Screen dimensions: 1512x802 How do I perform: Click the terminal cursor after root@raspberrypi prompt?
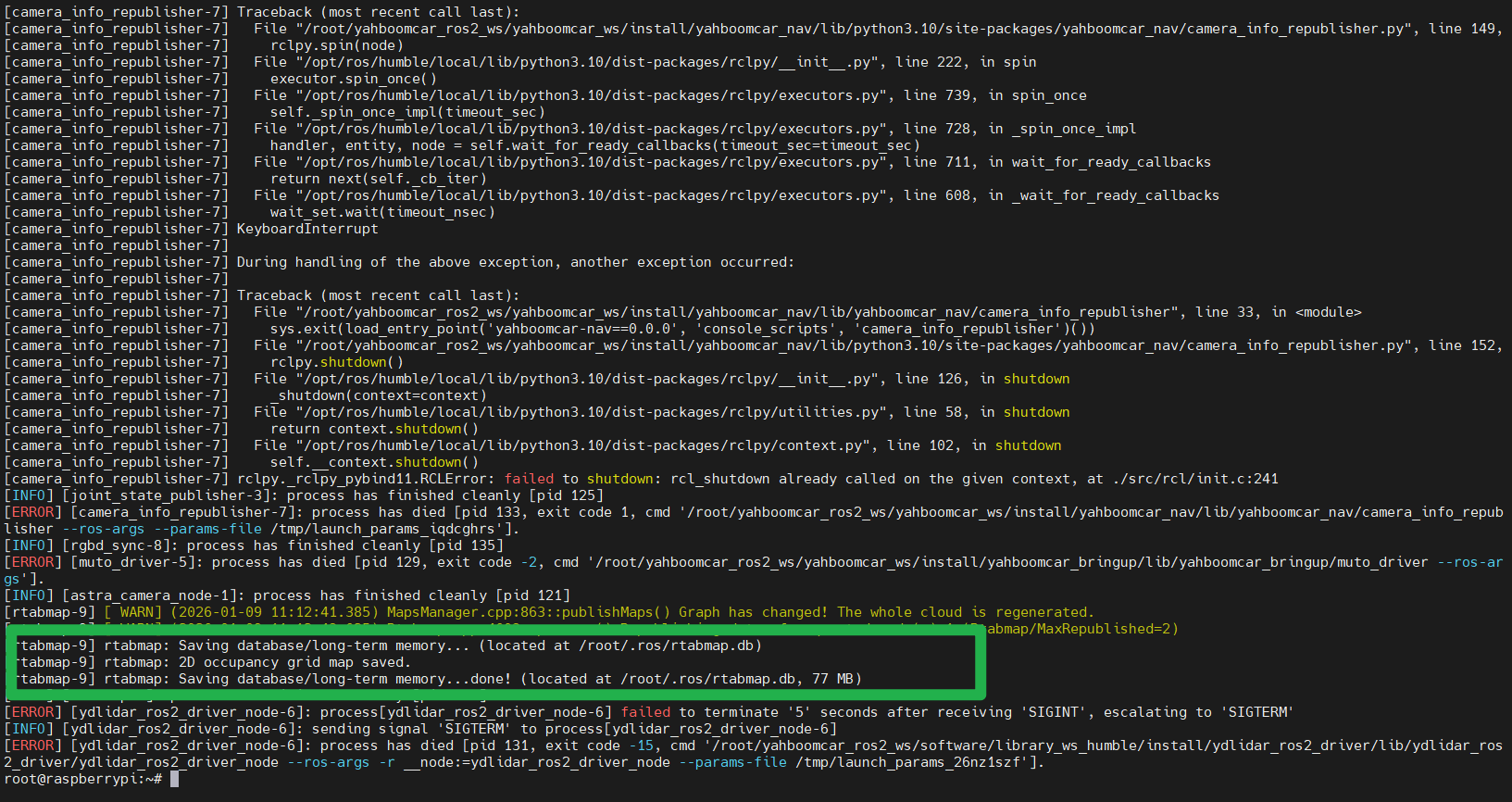pyautogui.click(x=175, y=779)
